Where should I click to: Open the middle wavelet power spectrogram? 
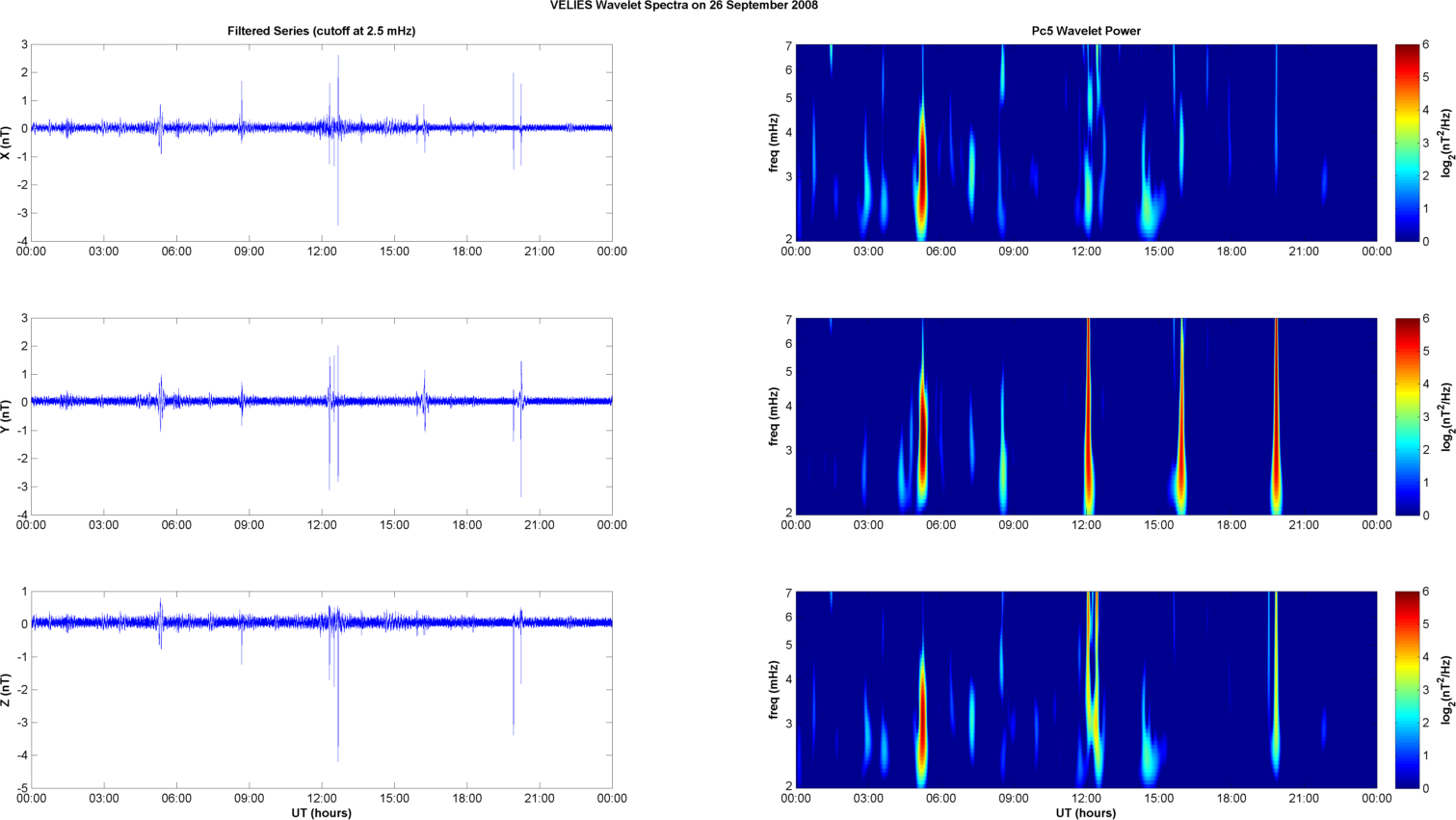click(x=1086, y=416)
